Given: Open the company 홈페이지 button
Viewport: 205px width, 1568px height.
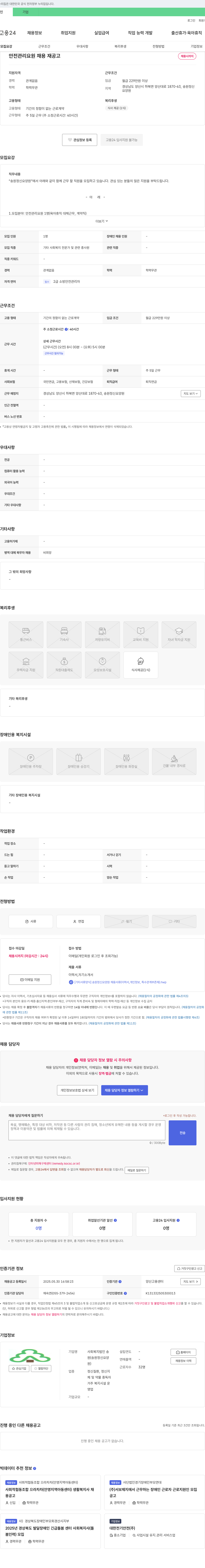Looking at the screenshot, I should coord(183,1353).
